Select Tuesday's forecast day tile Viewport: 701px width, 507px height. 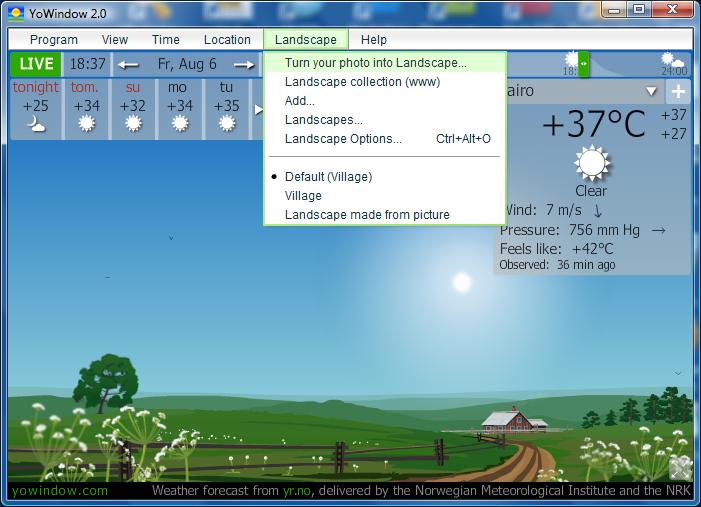[227, 108]
